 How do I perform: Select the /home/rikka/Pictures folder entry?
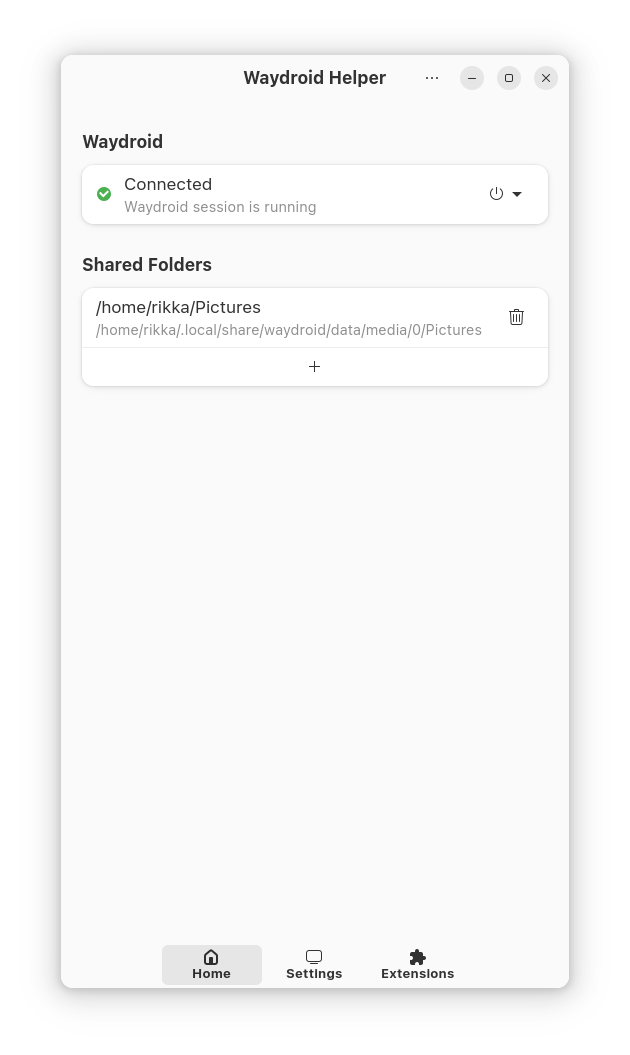[x=315, y=318]
